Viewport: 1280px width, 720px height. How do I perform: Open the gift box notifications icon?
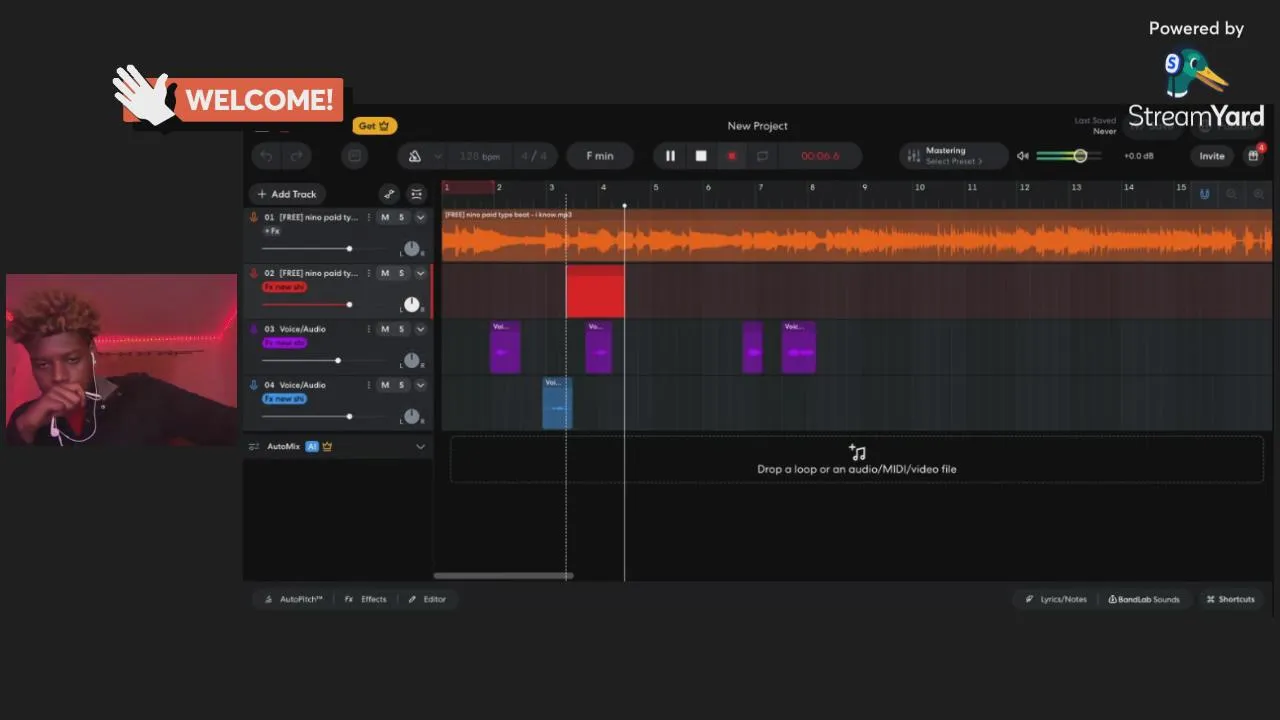(1253, 156)
